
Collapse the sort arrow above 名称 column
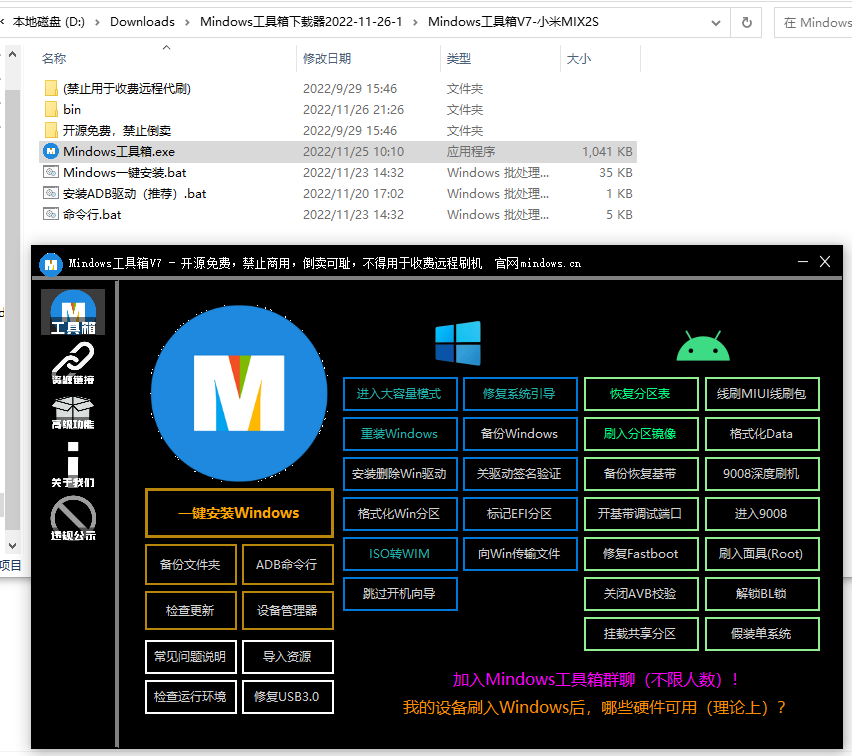tap(167, 48)
